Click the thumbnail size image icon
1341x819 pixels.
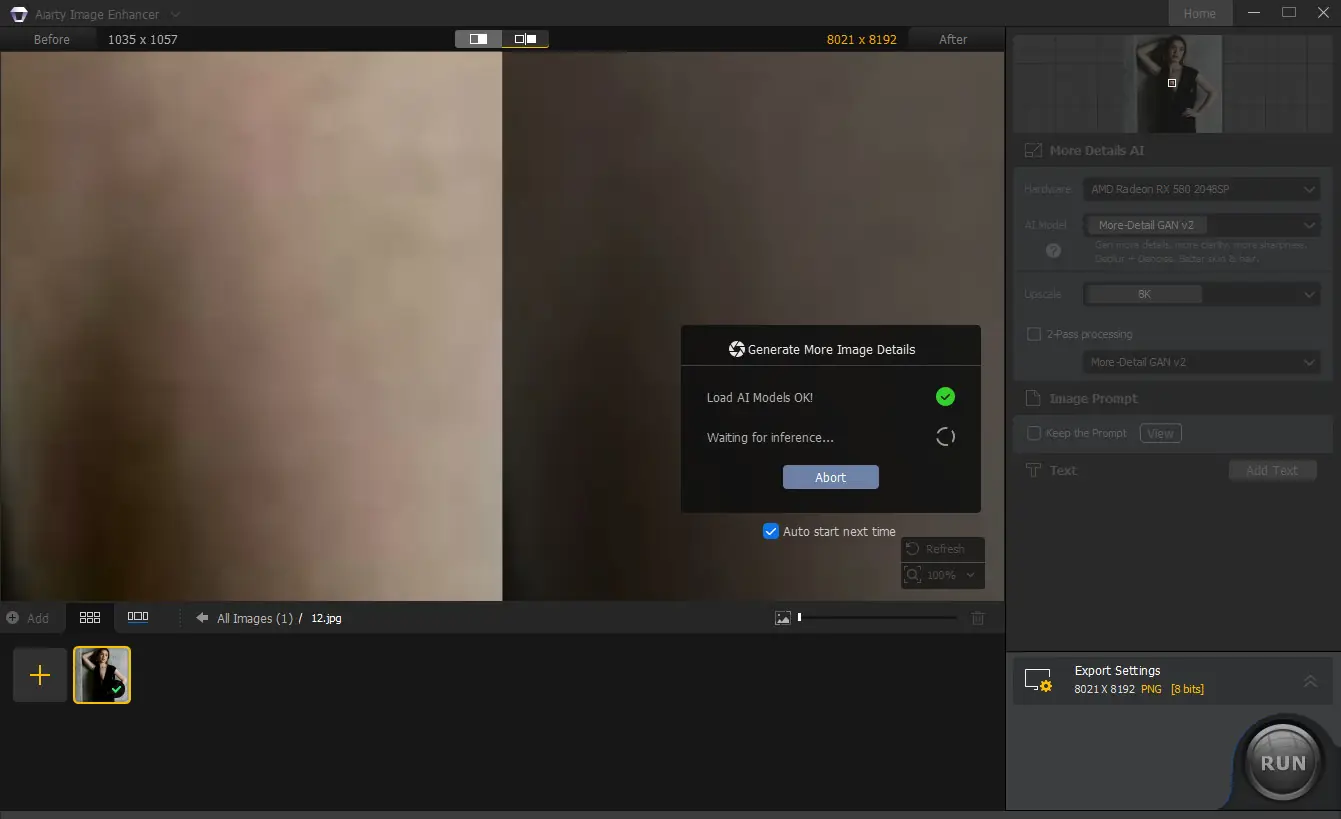click(783, 618)
